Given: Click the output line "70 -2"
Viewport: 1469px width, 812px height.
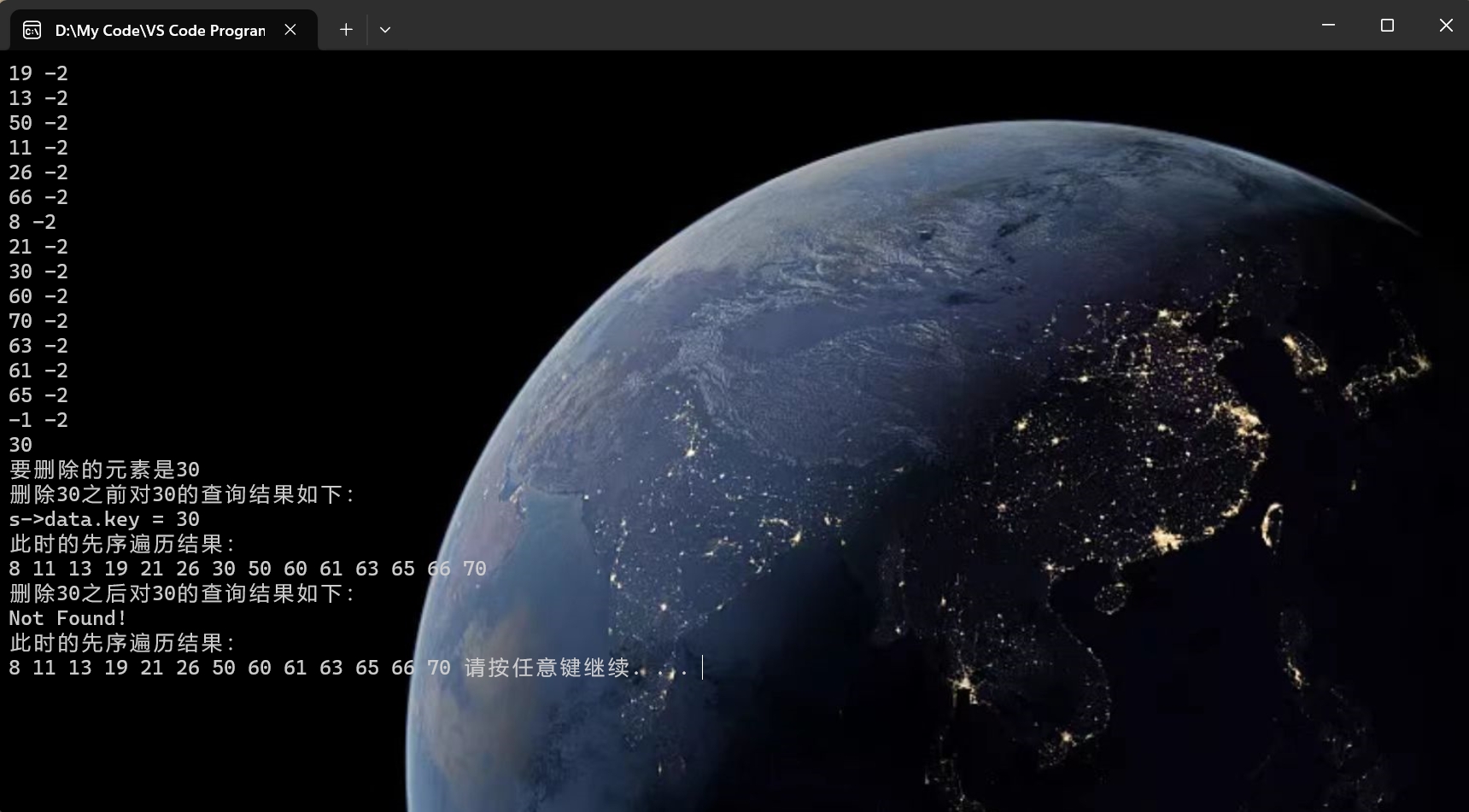Looking at the screenshot, I should [x=38, y=321].
